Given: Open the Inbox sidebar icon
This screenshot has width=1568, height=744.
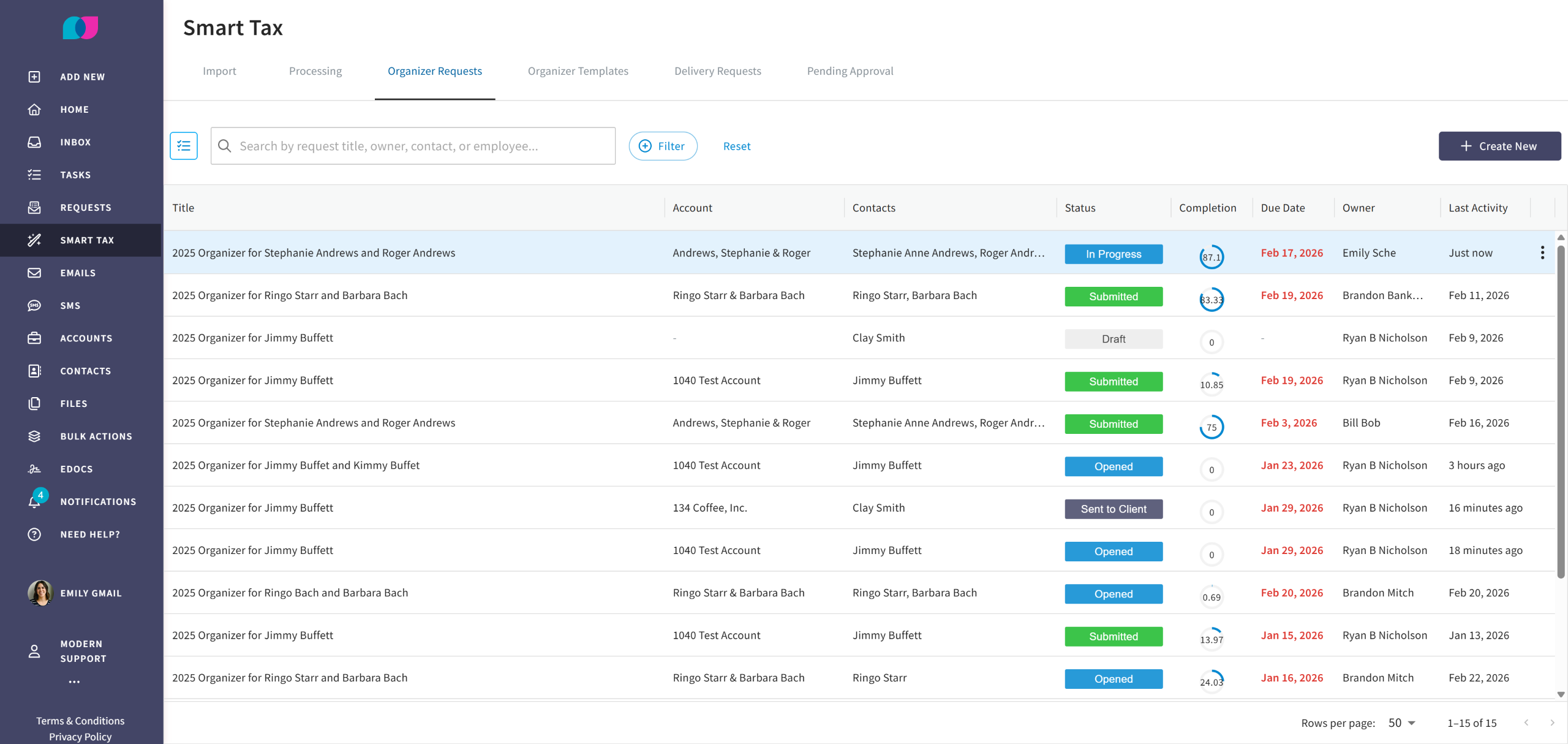Looking at the screenshot, I should point(34,142).
